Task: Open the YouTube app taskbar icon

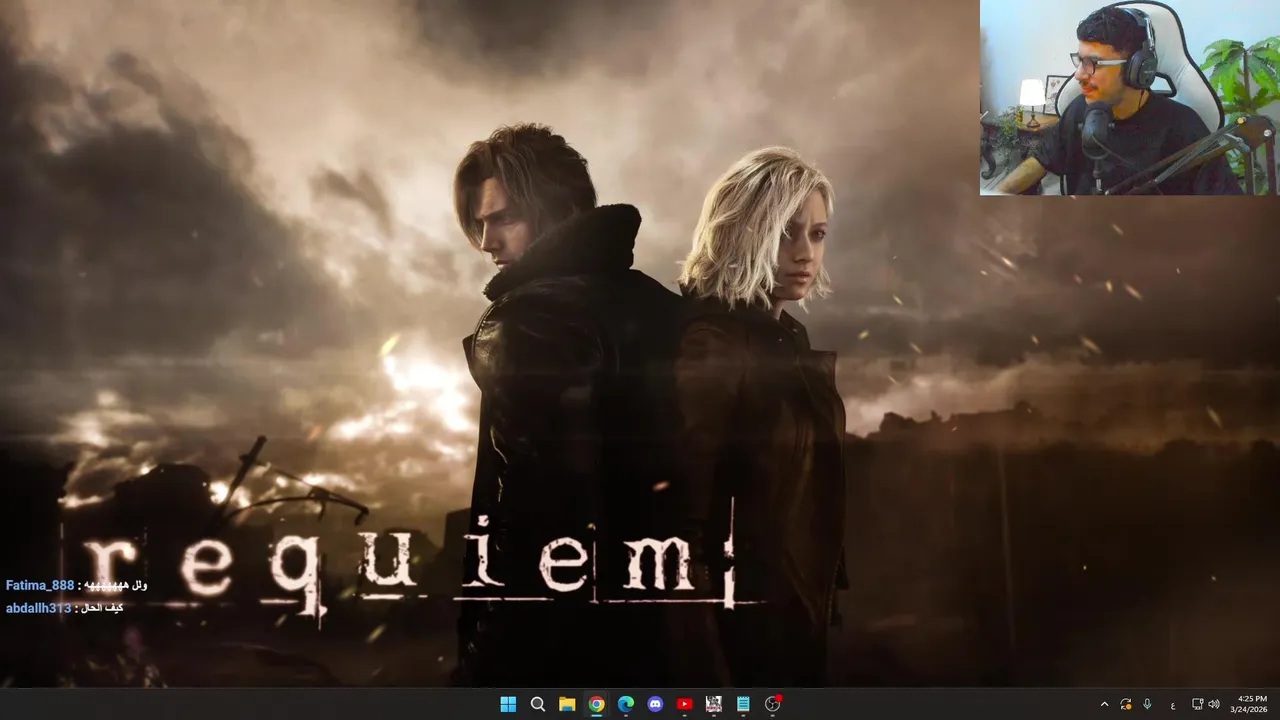Action: (x=684, y=704)
